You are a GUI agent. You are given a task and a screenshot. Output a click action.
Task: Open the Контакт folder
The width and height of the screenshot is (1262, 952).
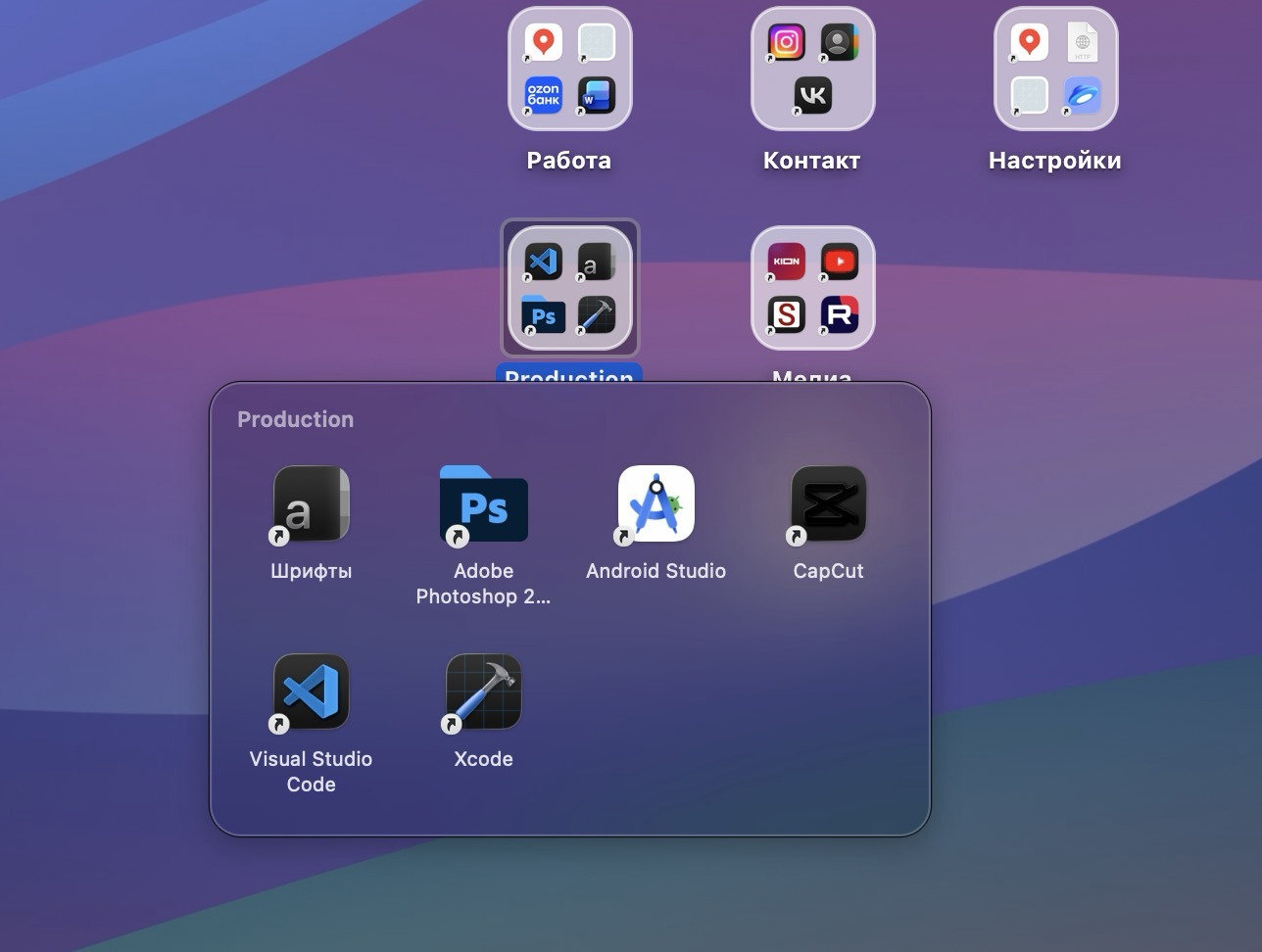812,69
